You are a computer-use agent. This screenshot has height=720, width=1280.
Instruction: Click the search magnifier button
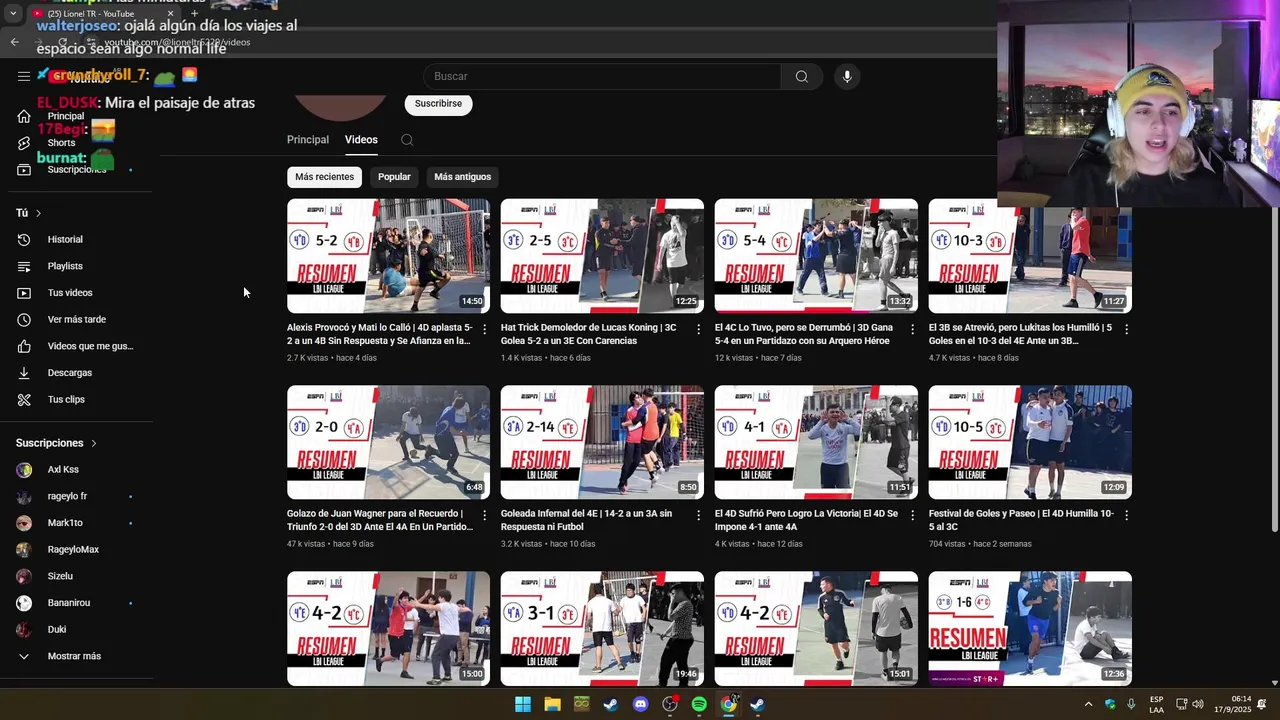tap(802, 77)
